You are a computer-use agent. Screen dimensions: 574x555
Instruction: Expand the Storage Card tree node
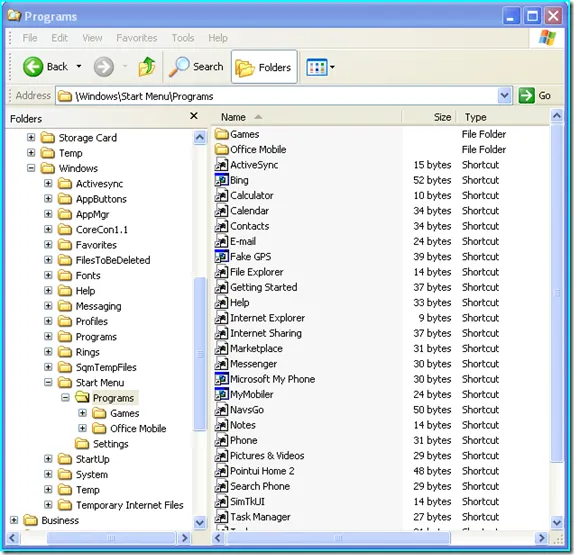pyautogui.click(x=31, y=138)
